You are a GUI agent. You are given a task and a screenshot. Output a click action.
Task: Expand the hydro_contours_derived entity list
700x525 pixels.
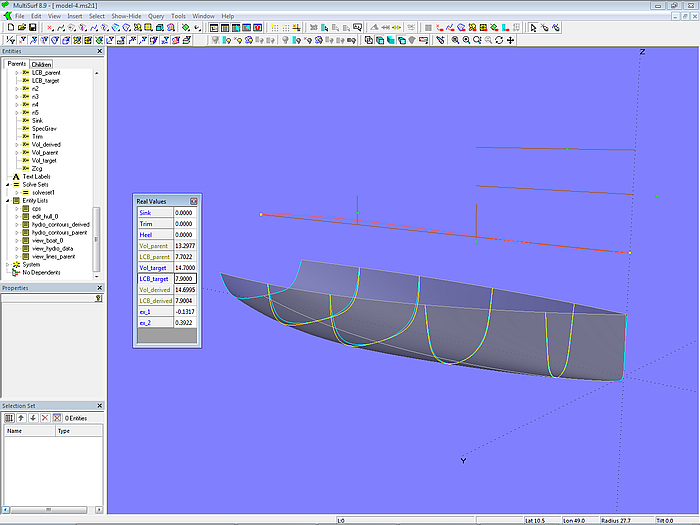[x=16, y=224]
